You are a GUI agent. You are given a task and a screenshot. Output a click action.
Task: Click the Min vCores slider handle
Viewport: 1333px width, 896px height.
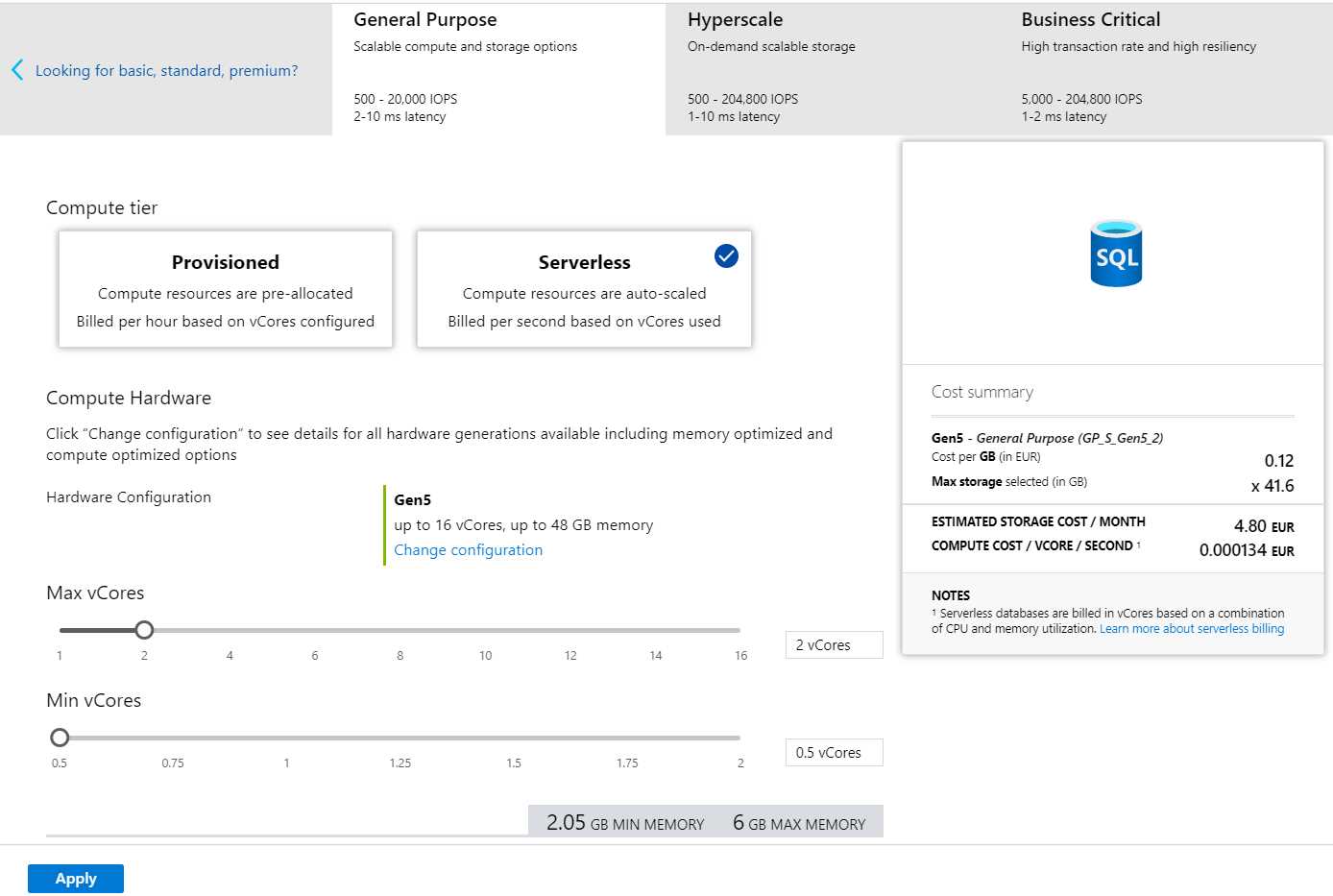60,737
